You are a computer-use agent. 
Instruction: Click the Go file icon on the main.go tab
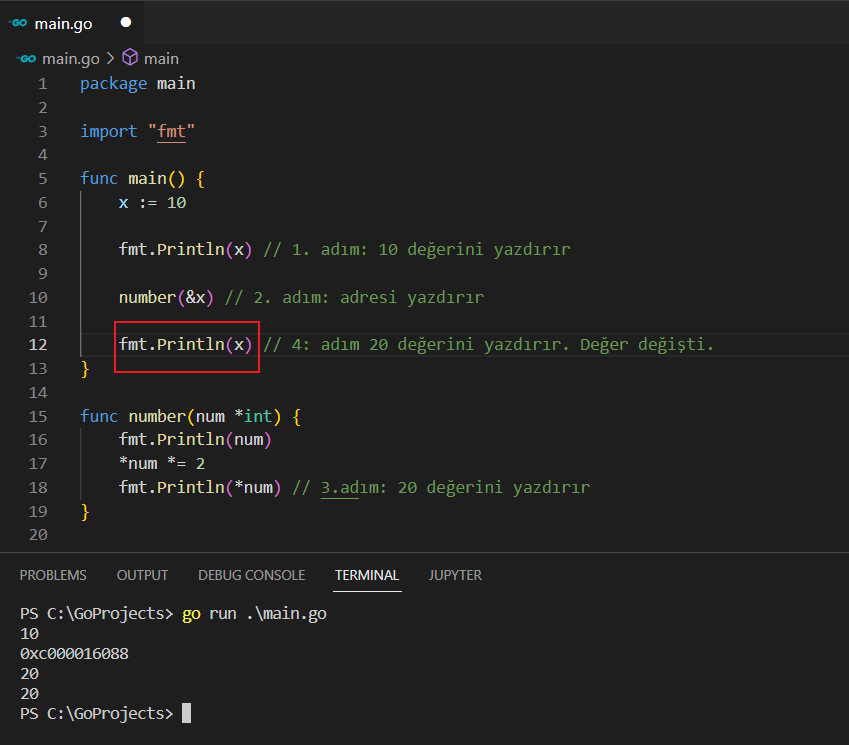tap(18, 23)
